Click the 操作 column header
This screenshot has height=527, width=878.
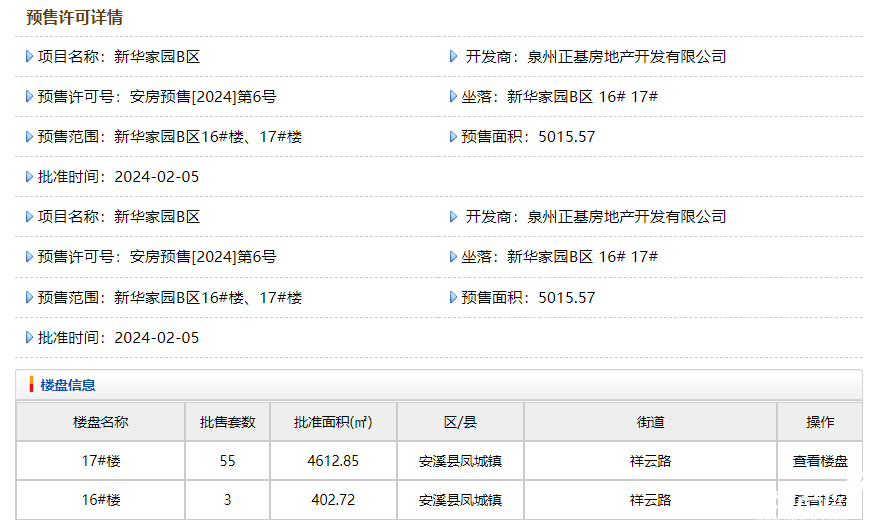pos(820,422)
